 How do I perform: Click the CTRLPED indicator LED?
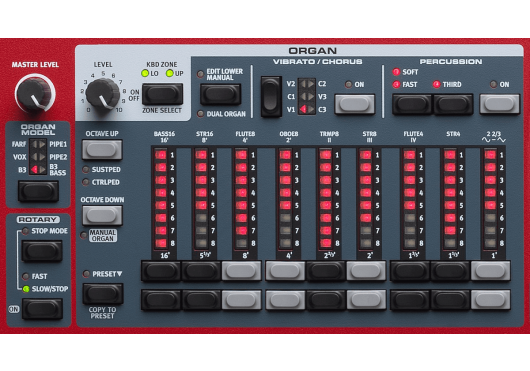point(86,182)
